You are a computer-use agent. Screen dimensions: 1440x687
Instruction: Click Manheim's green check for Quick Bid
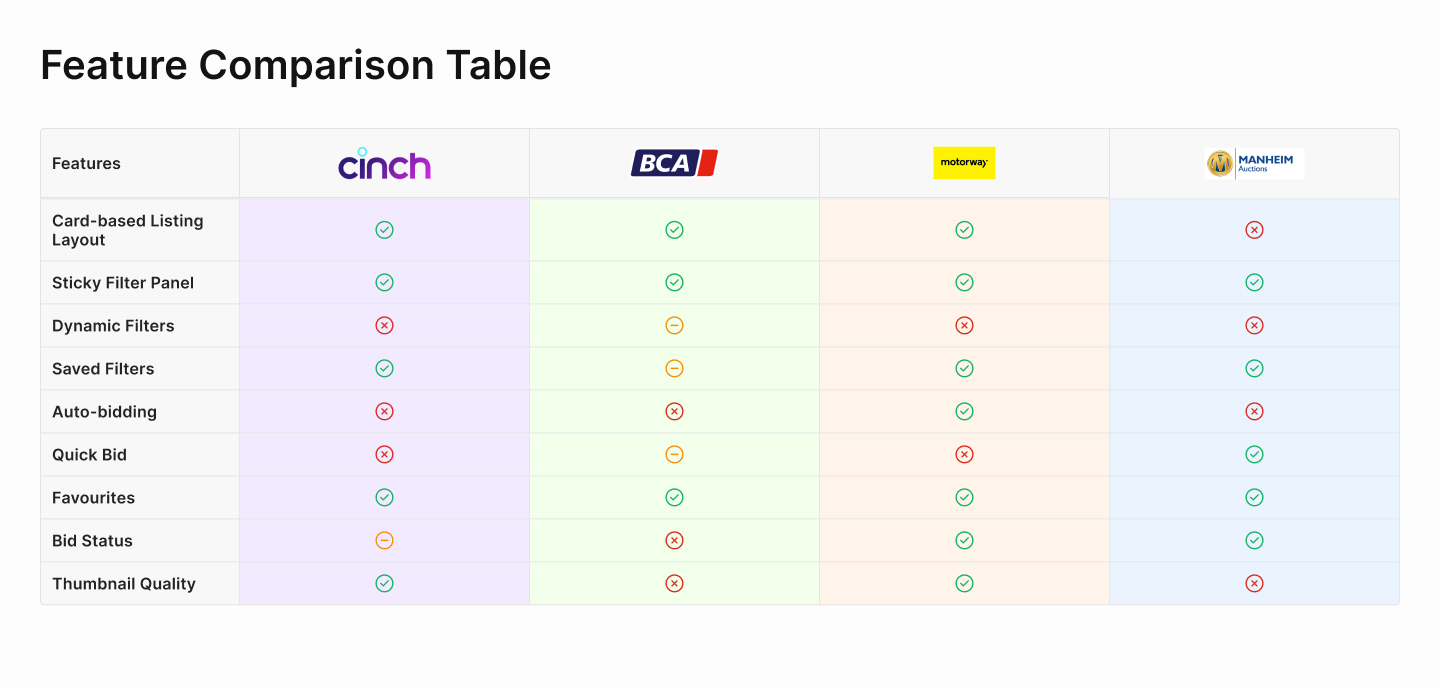[x=1254, y=455]
